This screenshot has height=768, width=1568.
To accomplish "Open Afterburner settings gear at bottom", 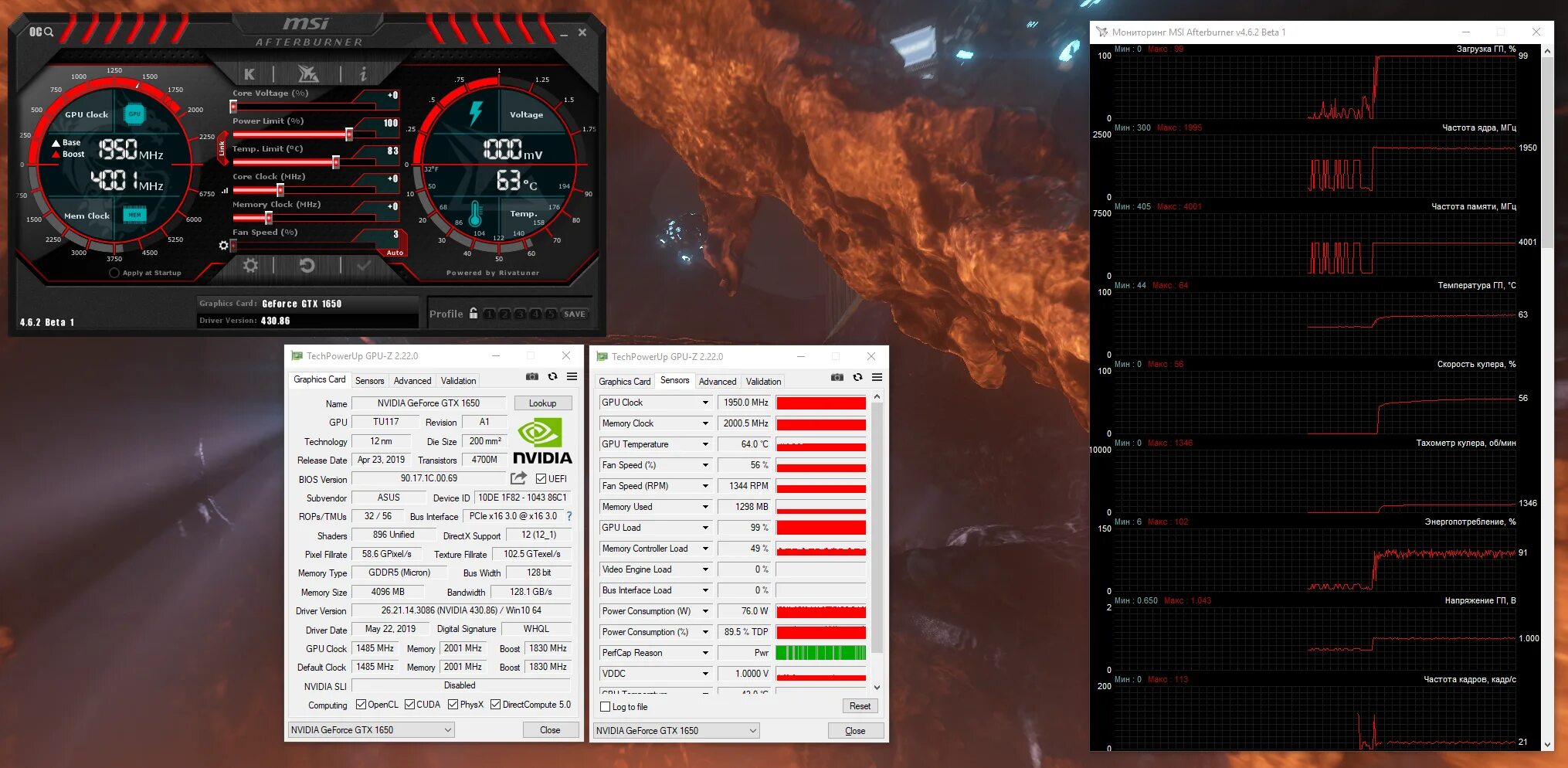I will [250, 265].
